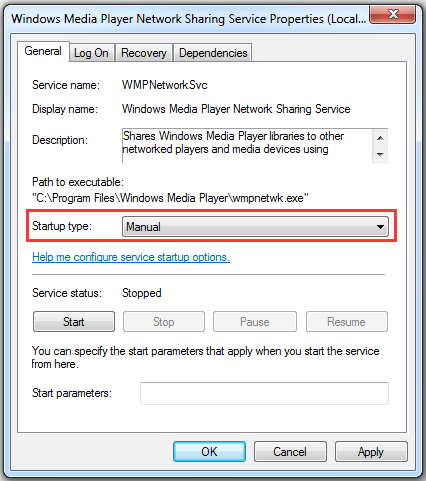Click the 'Description:' label

[60, 140]
